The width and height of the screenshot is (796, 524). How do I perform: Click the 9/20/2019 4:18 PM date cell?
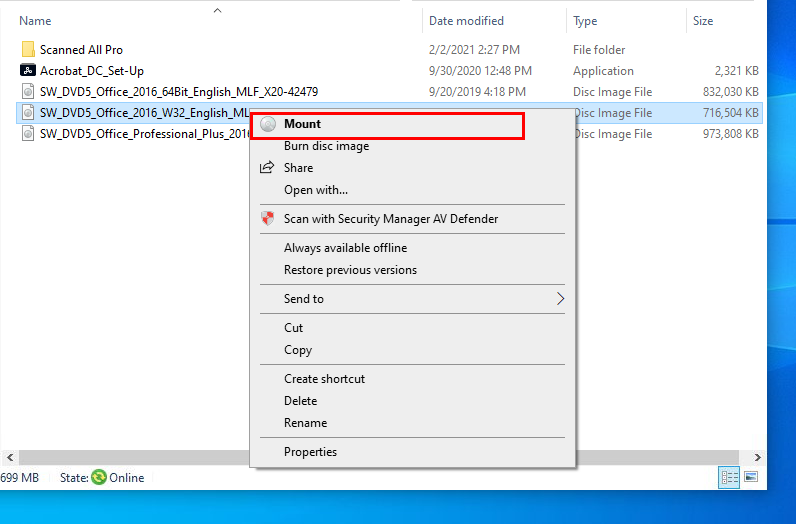pos(477,92)
